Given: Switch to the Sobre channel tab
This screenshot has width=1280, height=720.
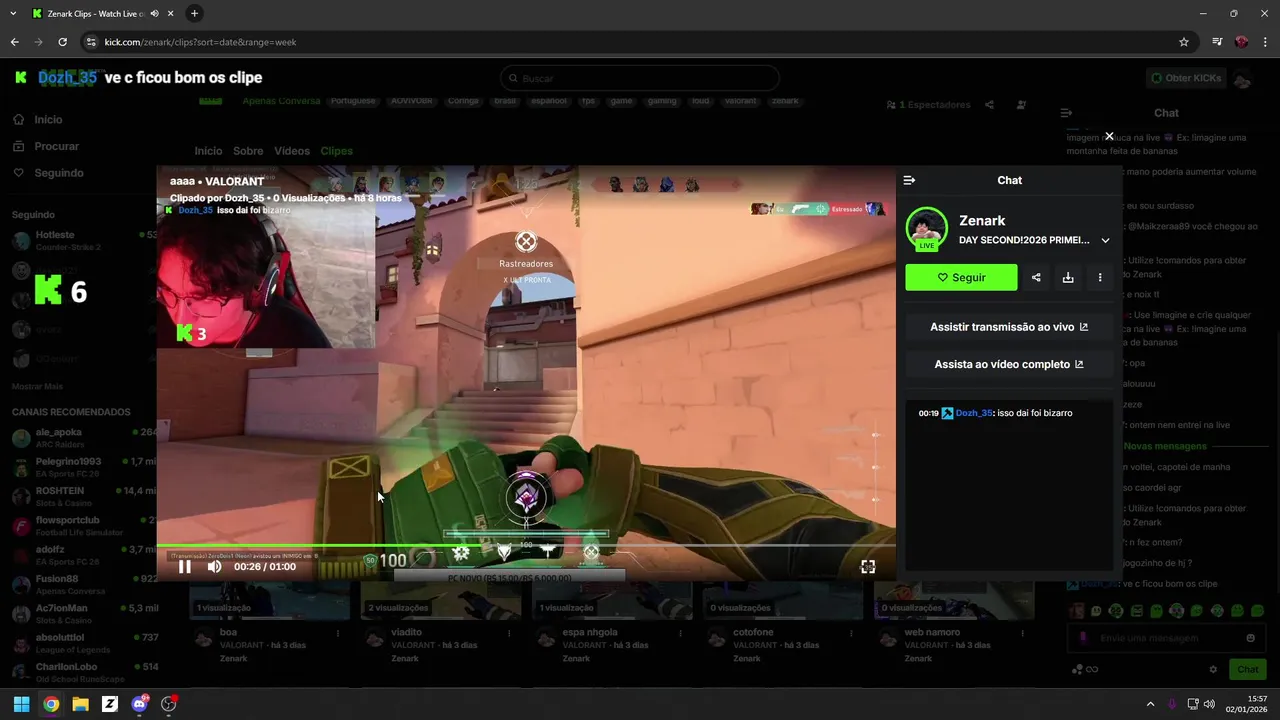Looking at the screenshot, I should 248,151.
